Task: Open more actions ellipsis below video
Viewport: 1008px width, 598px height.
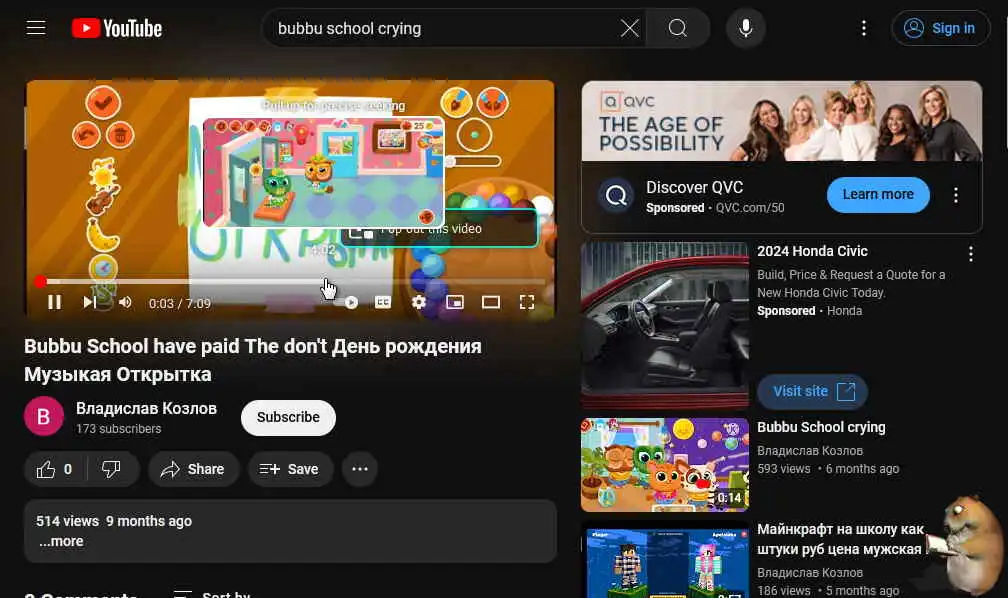Action: (359, 469)
